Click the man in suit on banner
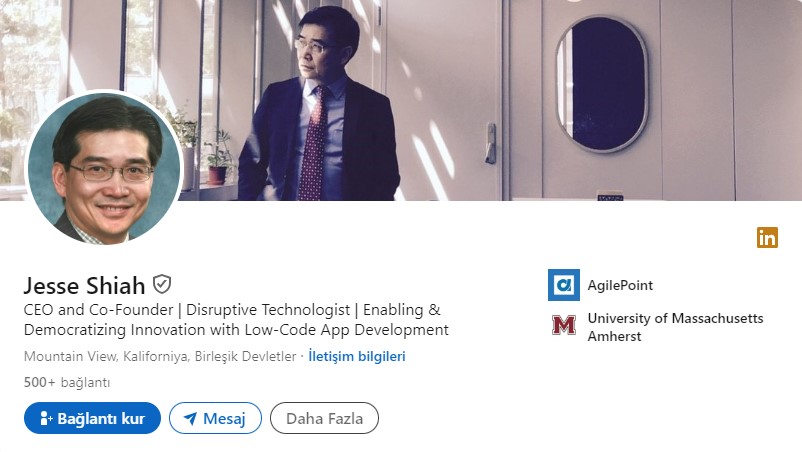Screen dimensions: 802x452 (x=320, y=105)
